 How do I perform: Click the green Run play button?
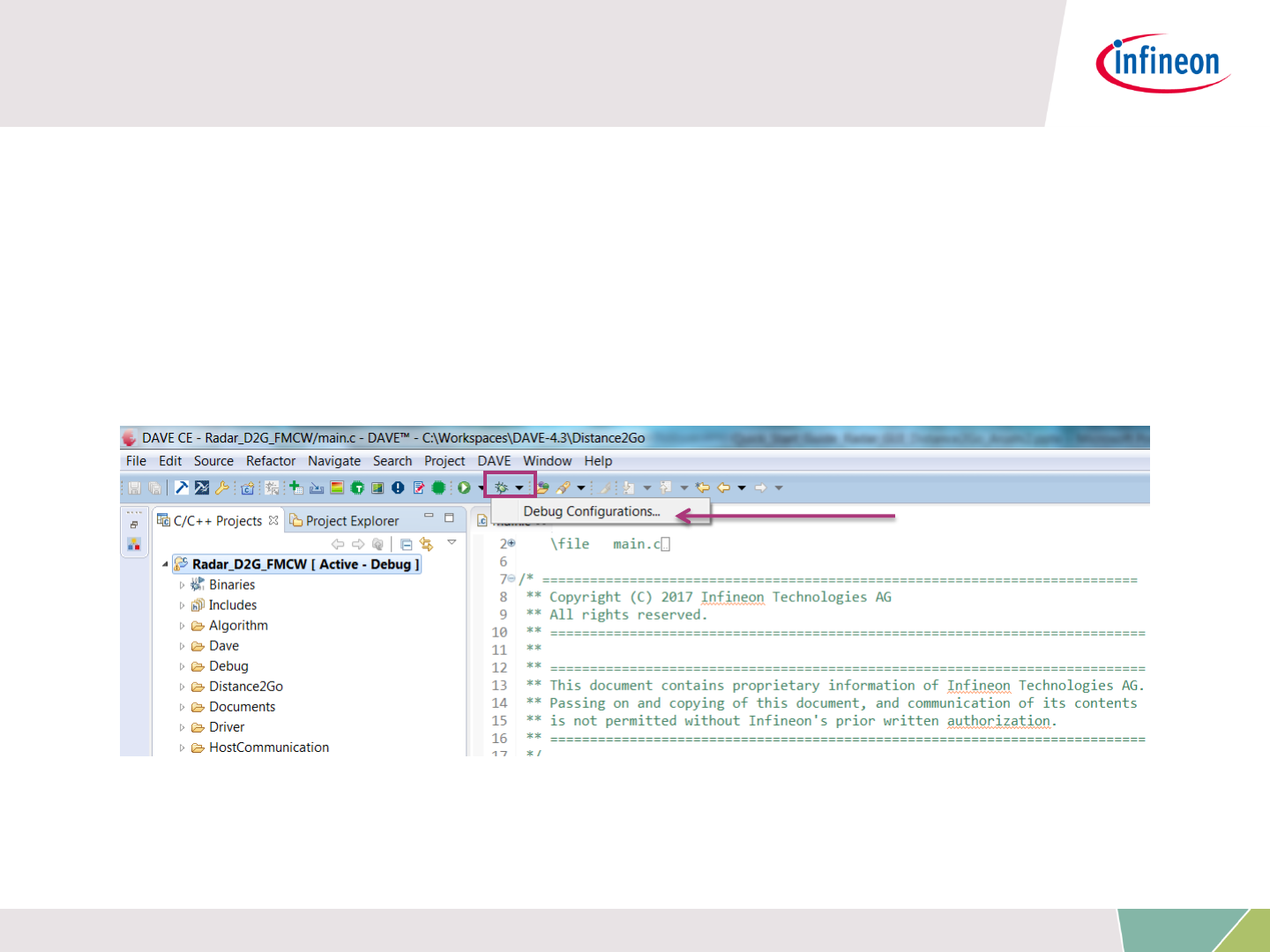click(464, 487)
